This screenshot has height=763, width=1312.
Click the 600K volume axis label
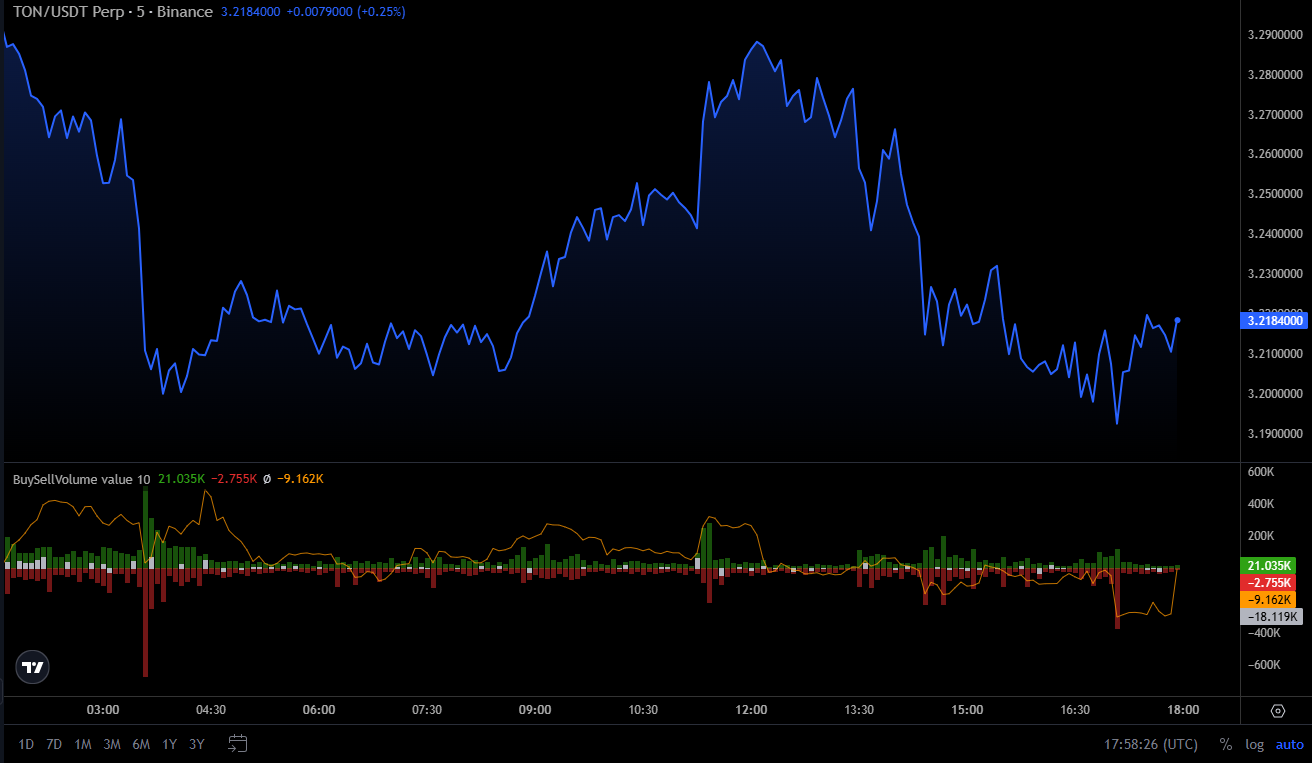pos(1261,472)
